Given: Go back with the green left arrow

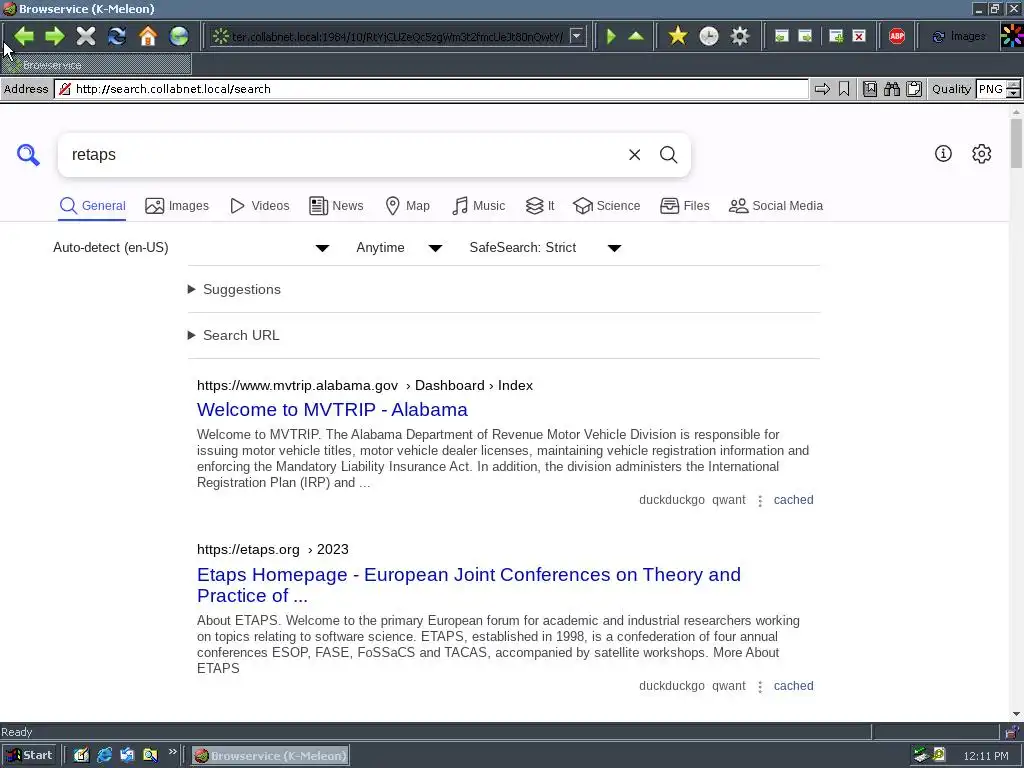Looking at the screenshot, I should 24,36.
